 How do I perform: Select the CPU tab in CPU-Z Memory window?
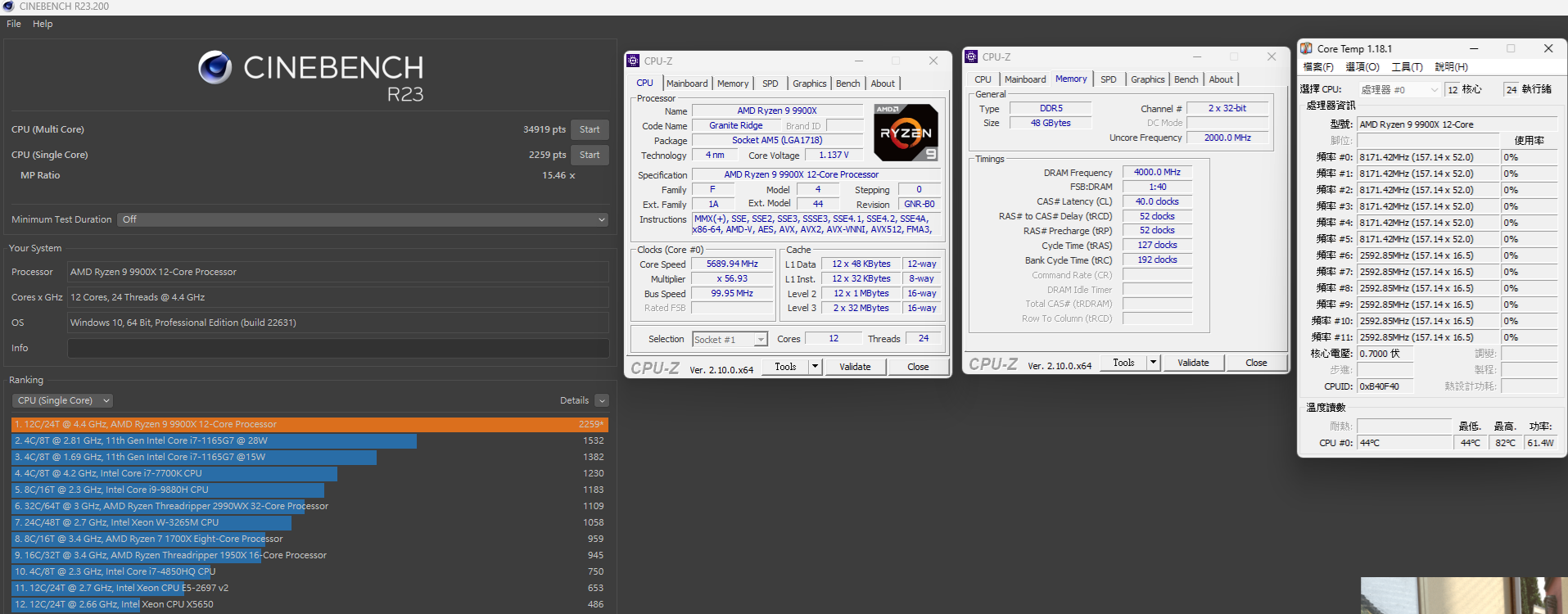[x=983, y=79]
